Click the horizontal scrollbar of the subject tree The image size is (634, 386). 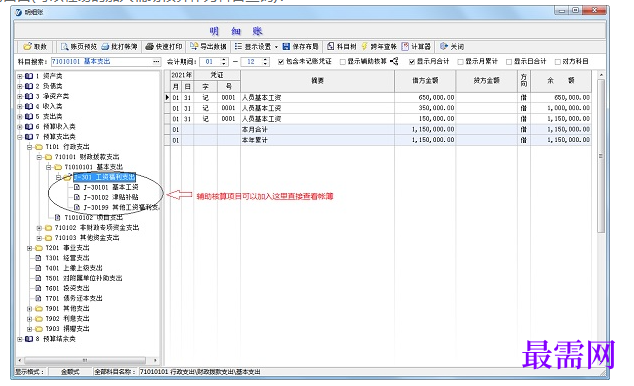[84, 360]
